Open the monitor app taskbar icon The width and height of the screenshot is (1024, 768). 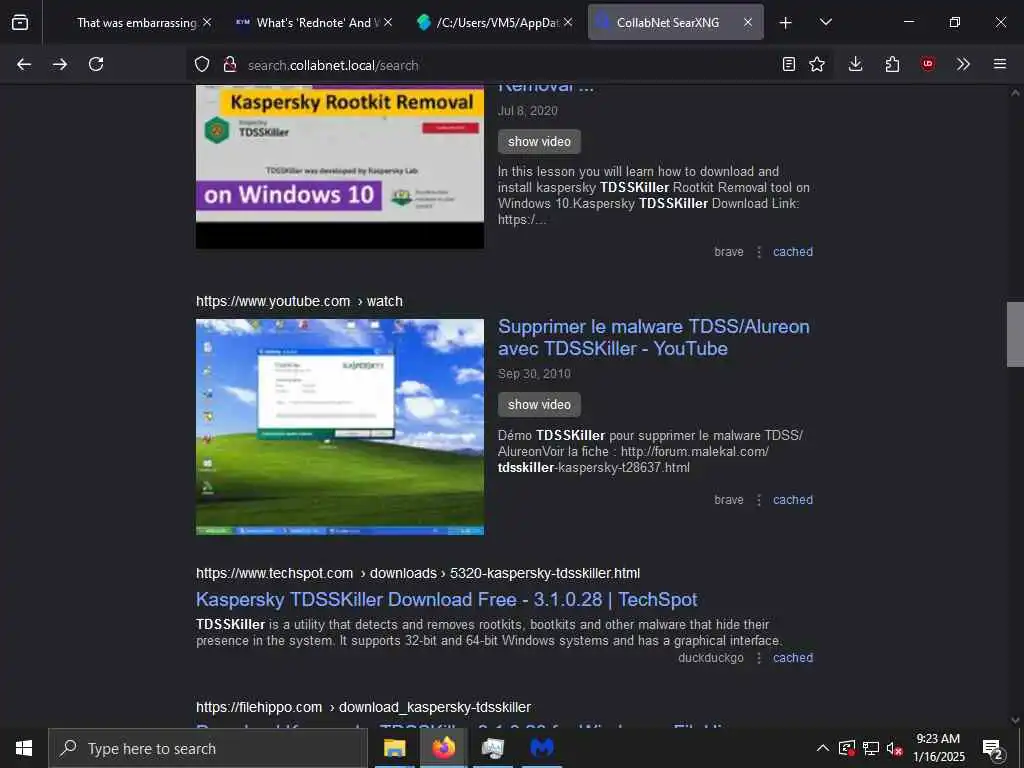point(492,748)
